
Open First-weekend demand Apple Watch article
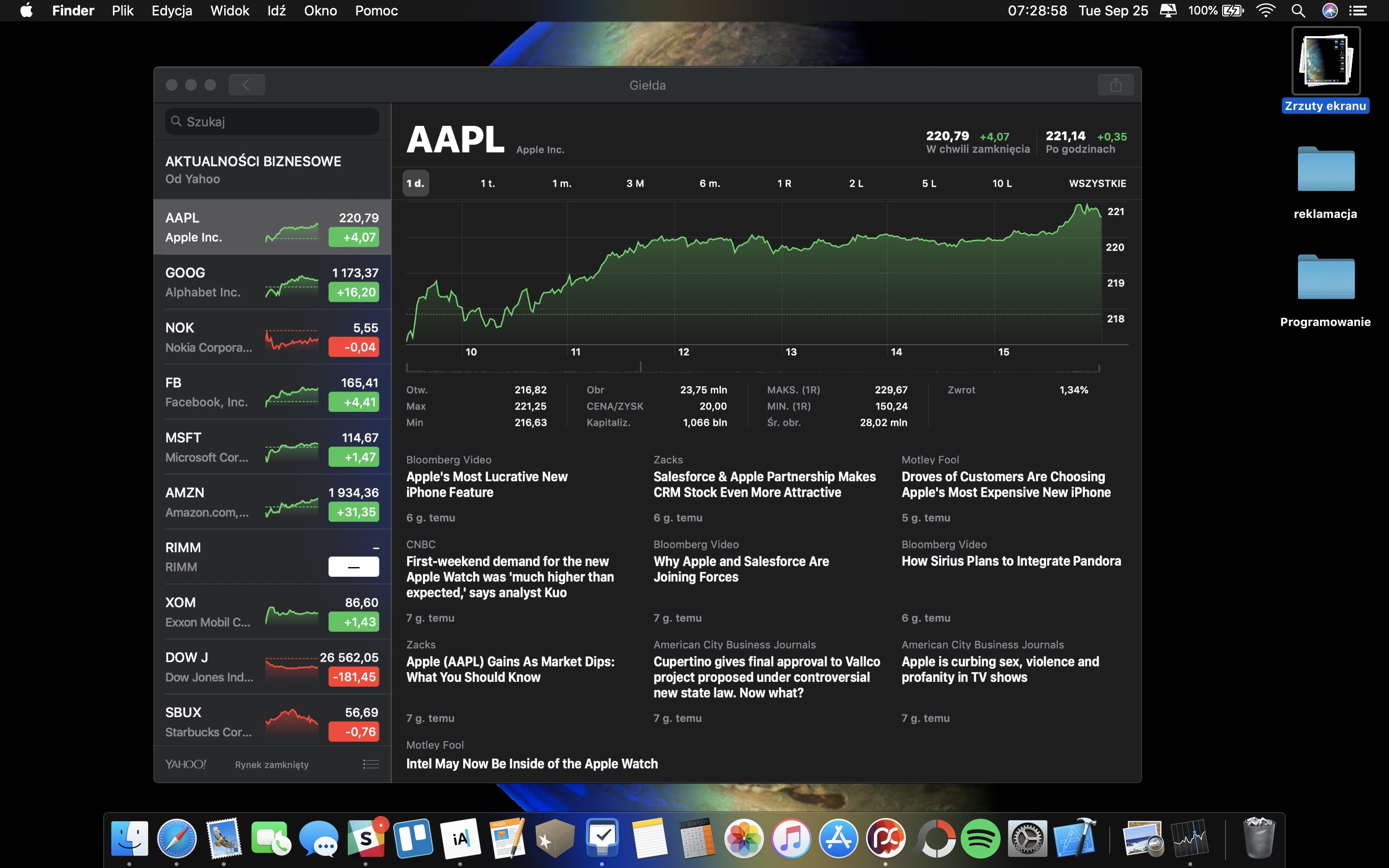[510, 577]
